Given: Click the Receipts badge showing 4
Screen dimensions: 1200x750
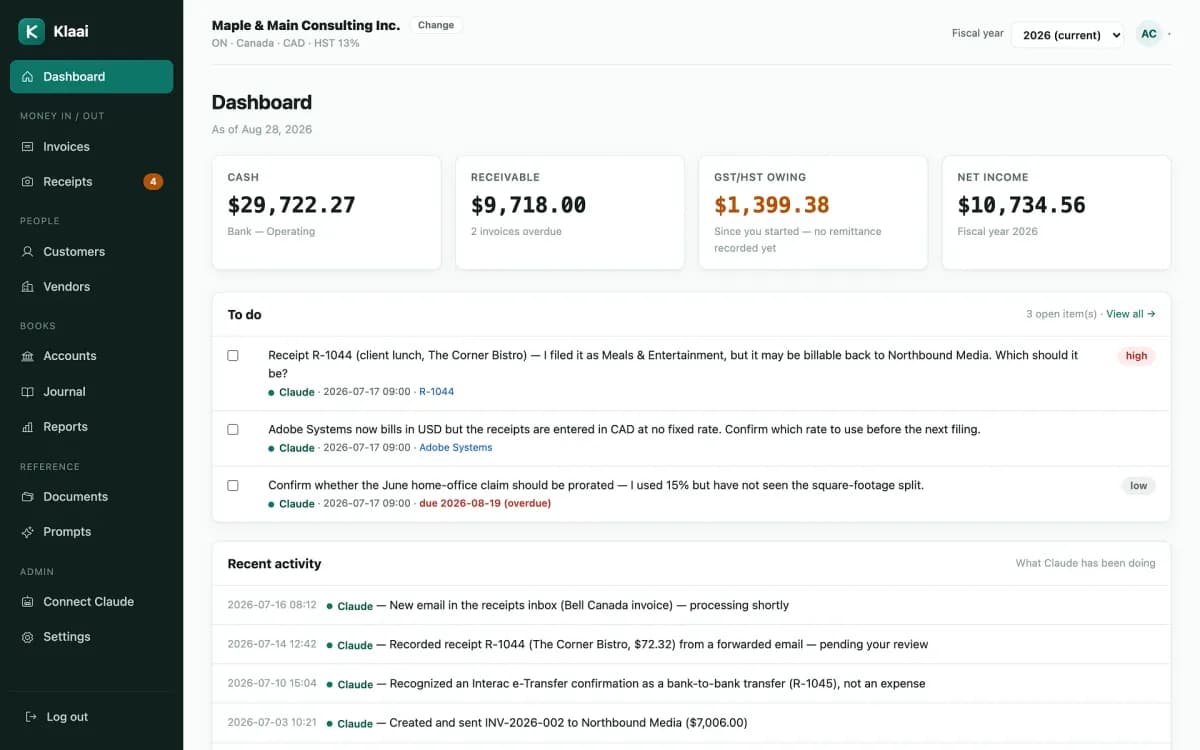Looking at the screenshot, I should click(153, 182).
